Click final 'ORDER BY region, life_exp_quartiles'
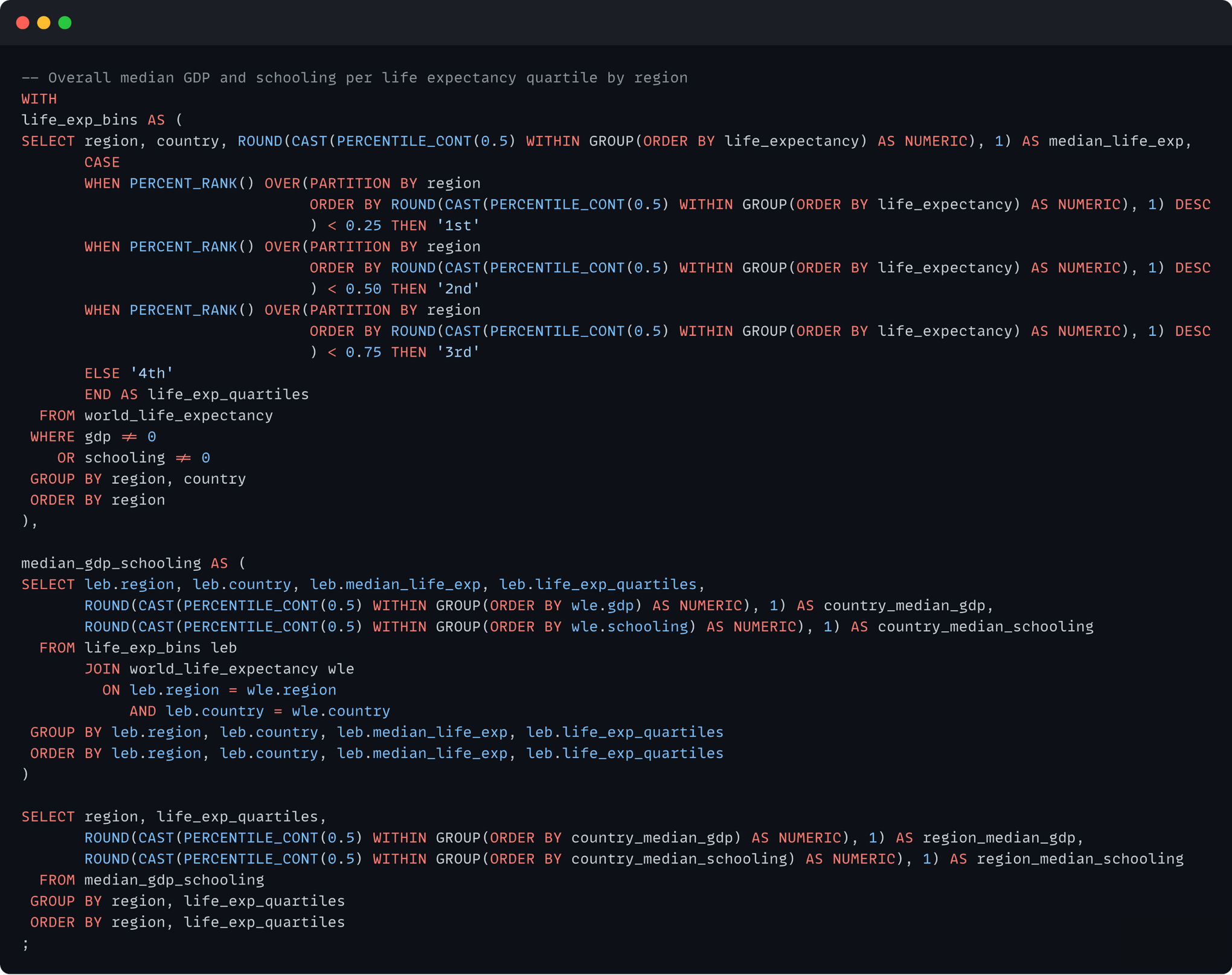The image size is (1232, 975). point(187,922)
